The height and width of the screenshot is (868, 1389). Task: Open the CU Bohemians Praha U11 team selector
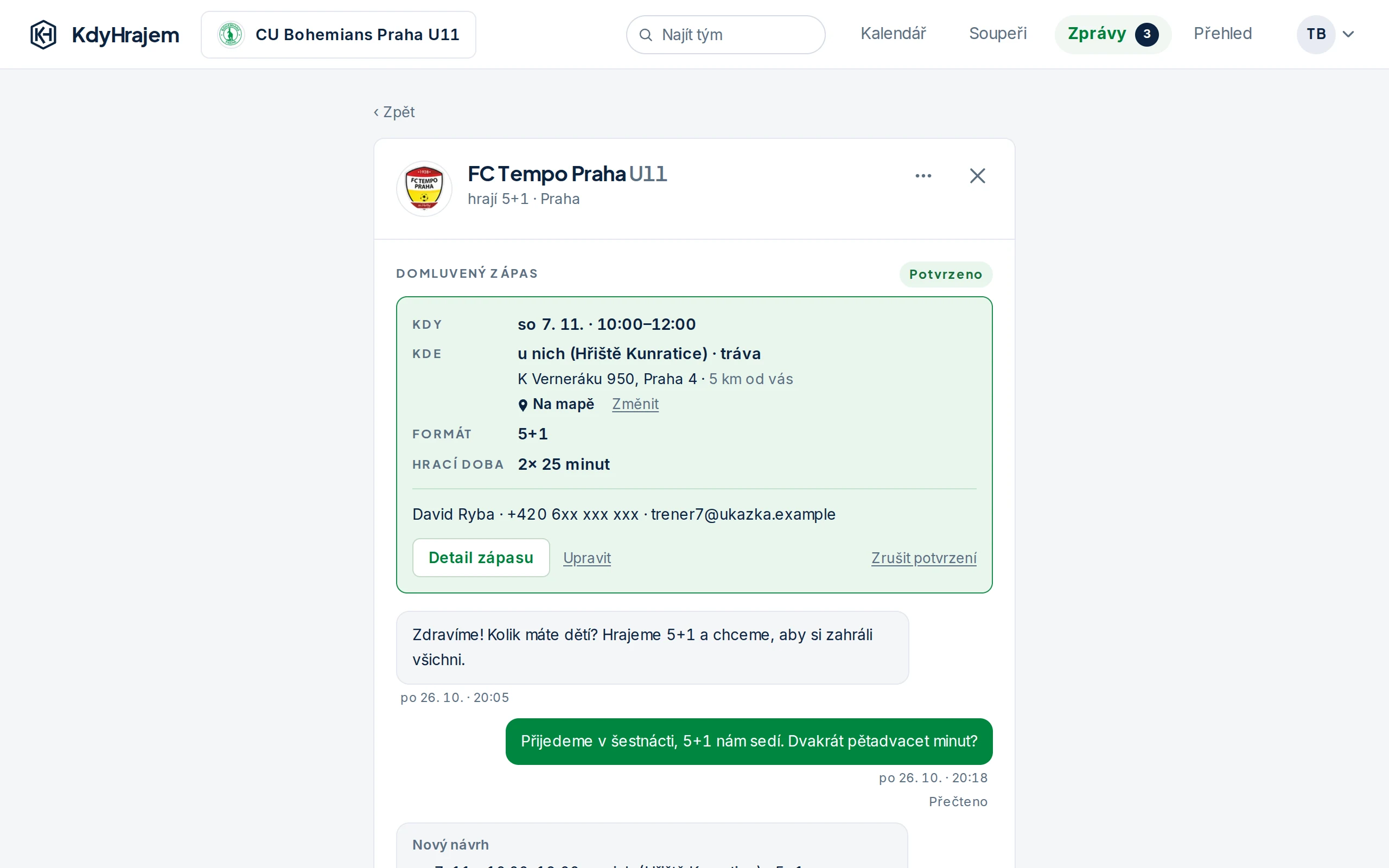click(x=338, y=34)
